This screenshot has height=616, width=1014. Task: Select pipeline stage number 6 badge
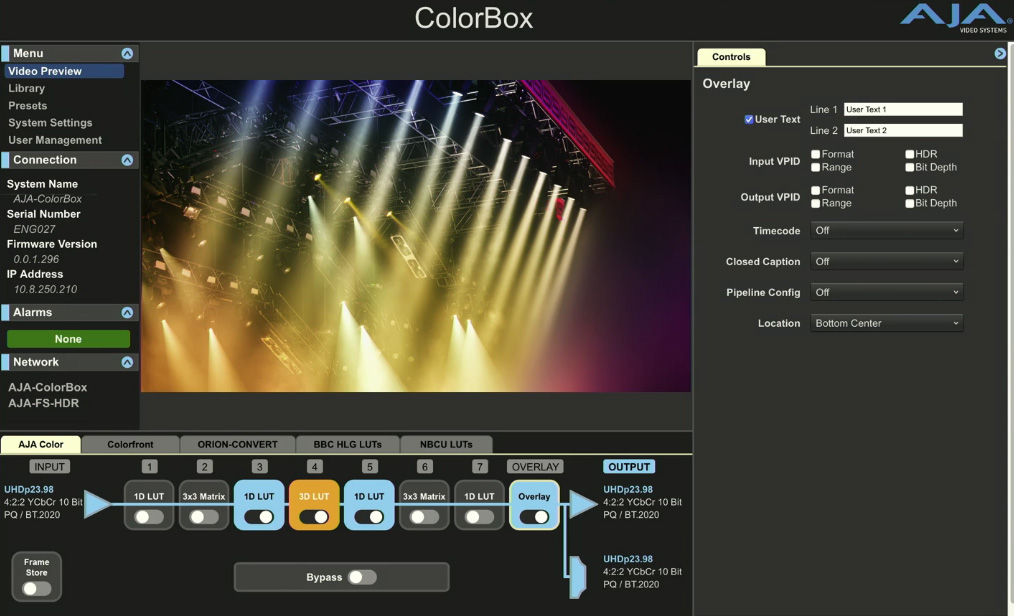424,467
